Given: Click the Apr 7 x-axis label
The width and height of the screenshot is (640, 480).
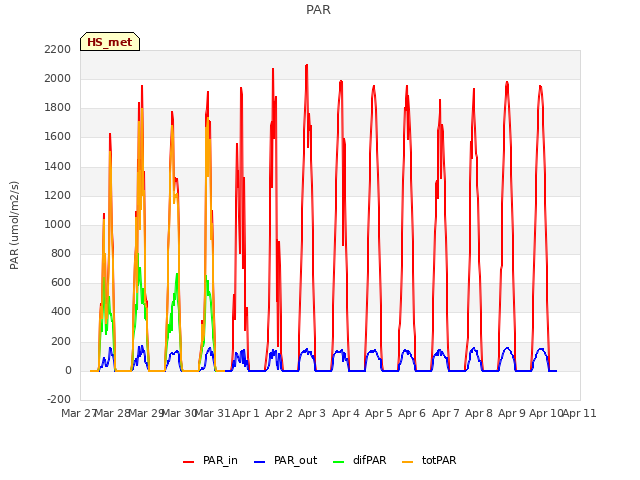Looking at the screenshot, I should 446,413.
